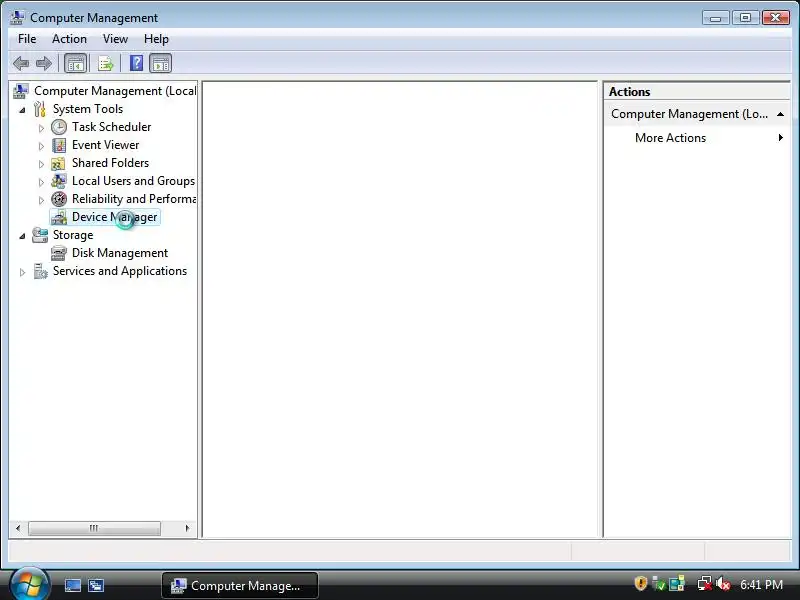
Task: Click the Local Users and Groups icon
Action: coord(59,181)
